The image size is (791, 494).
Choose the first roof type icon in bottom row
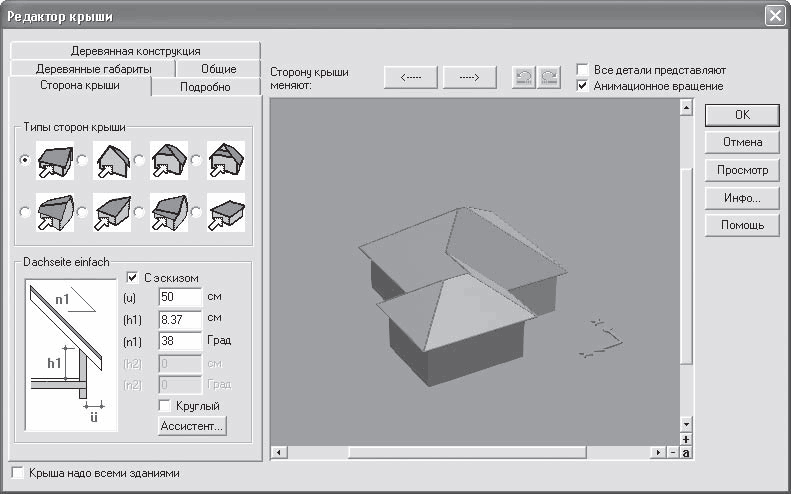click(x=55, y=212)
